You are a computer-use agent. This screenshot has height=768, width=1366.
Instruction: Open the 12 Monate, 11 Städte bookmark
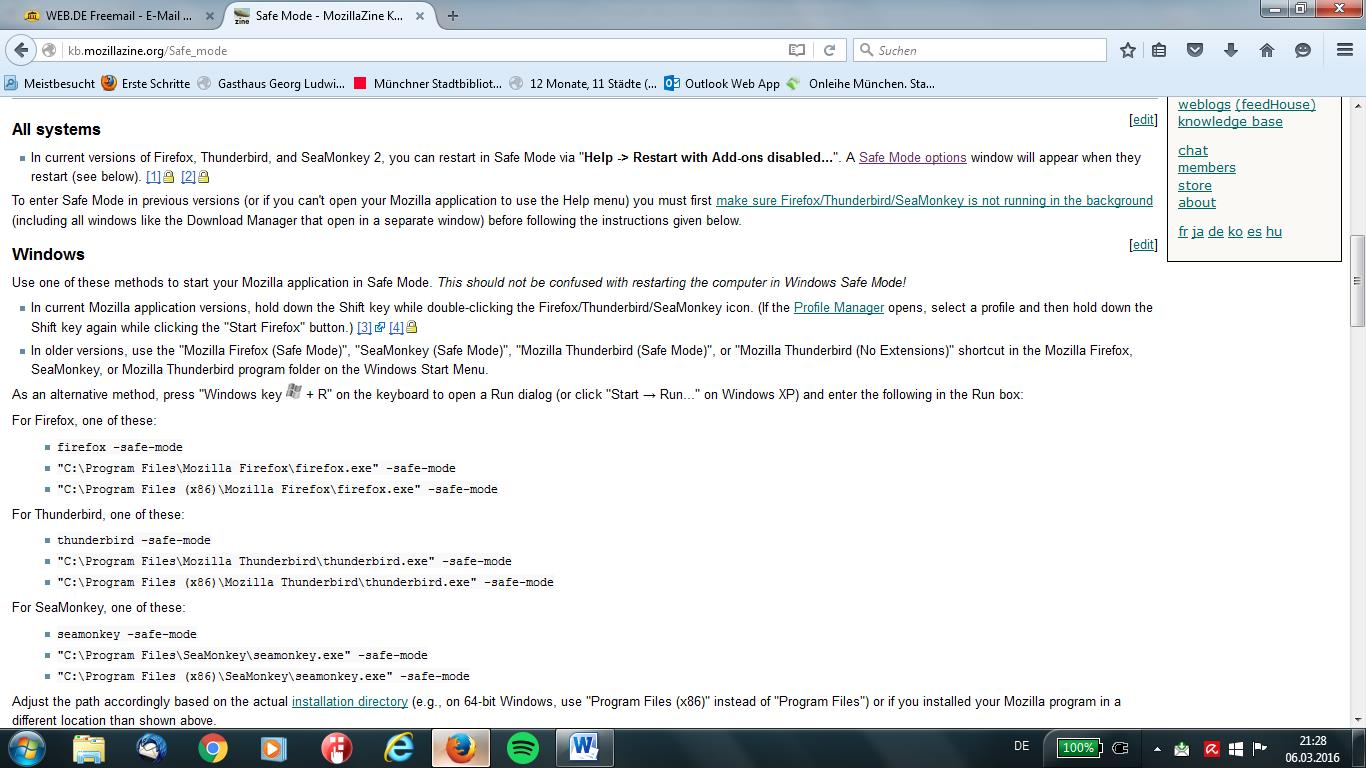(583, 84)
